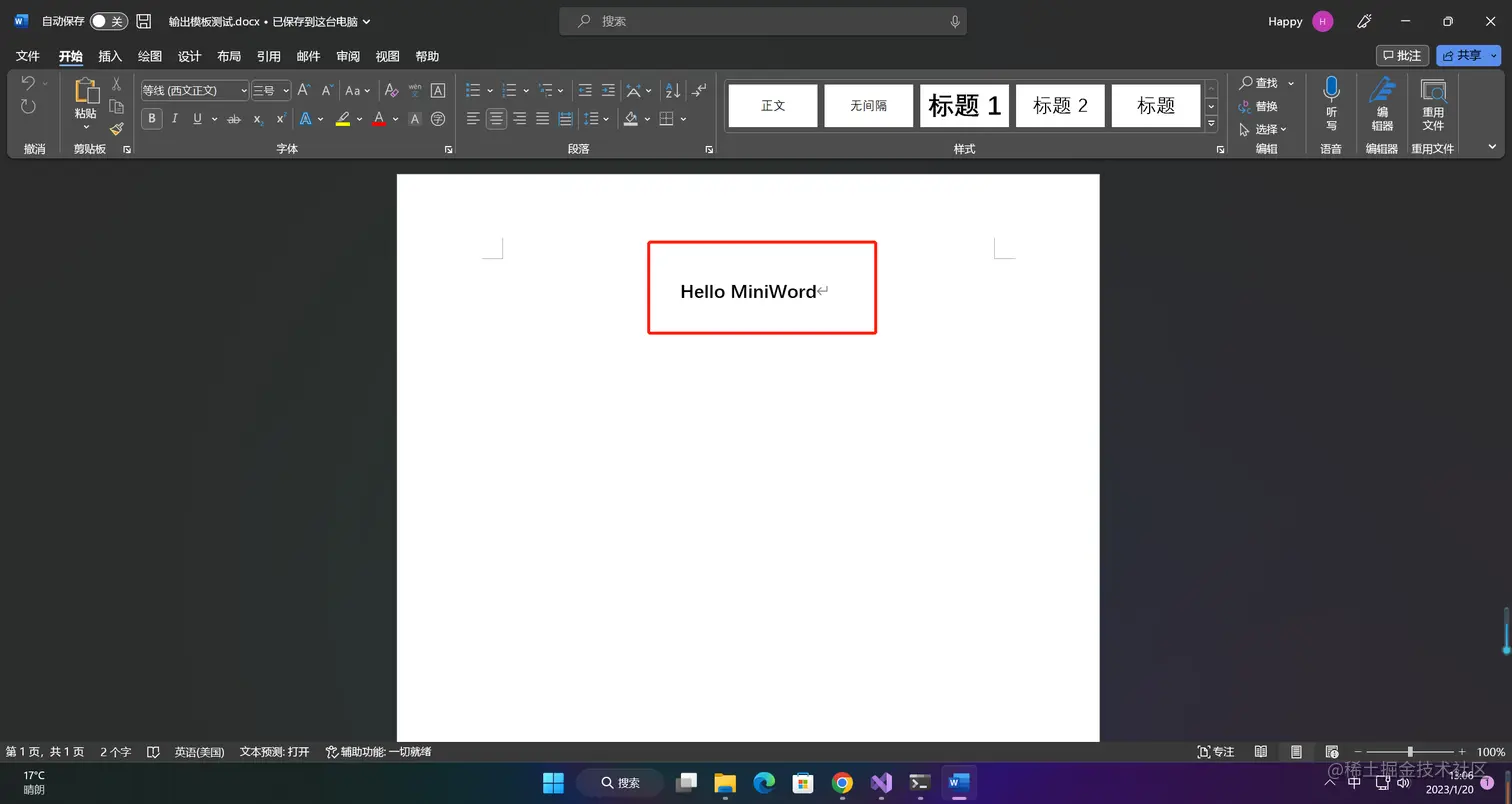Click the Undo arrow icon
This screenshot has width=1512, height=804.
(28, 83)
